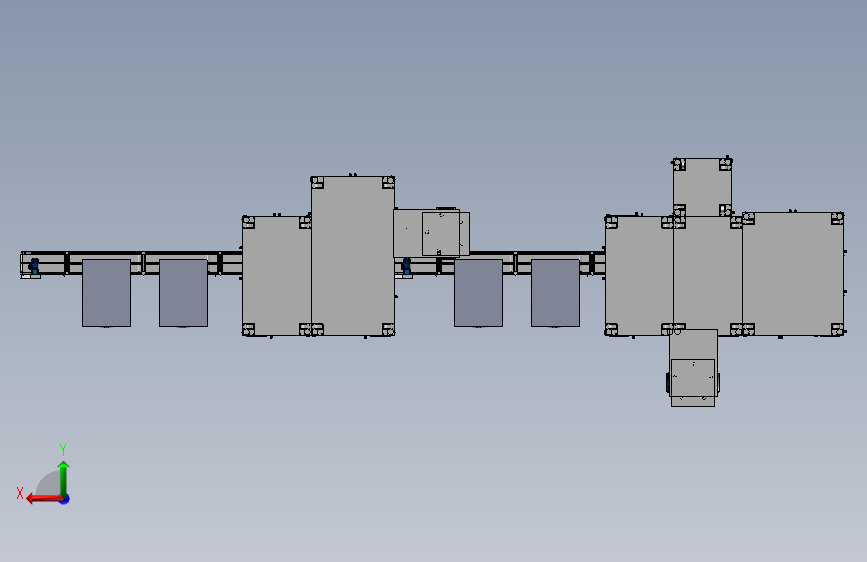
Task: Select the widest cabinet at the far right end
Action: point(793,273)
